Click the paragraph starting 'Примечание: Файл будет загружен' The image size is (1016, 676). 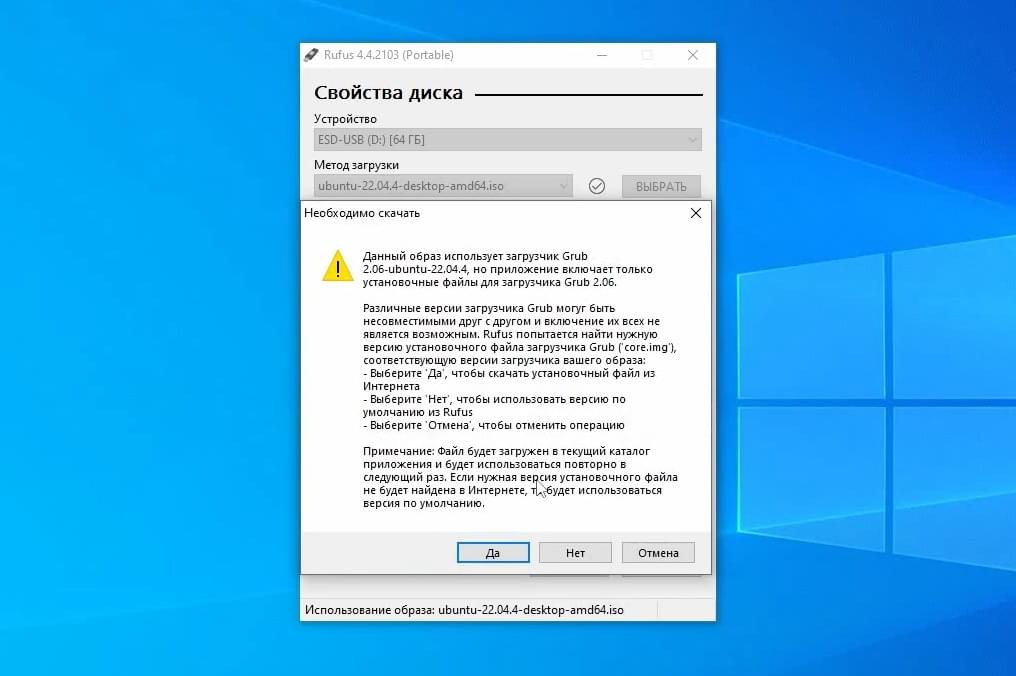point(520,477)
